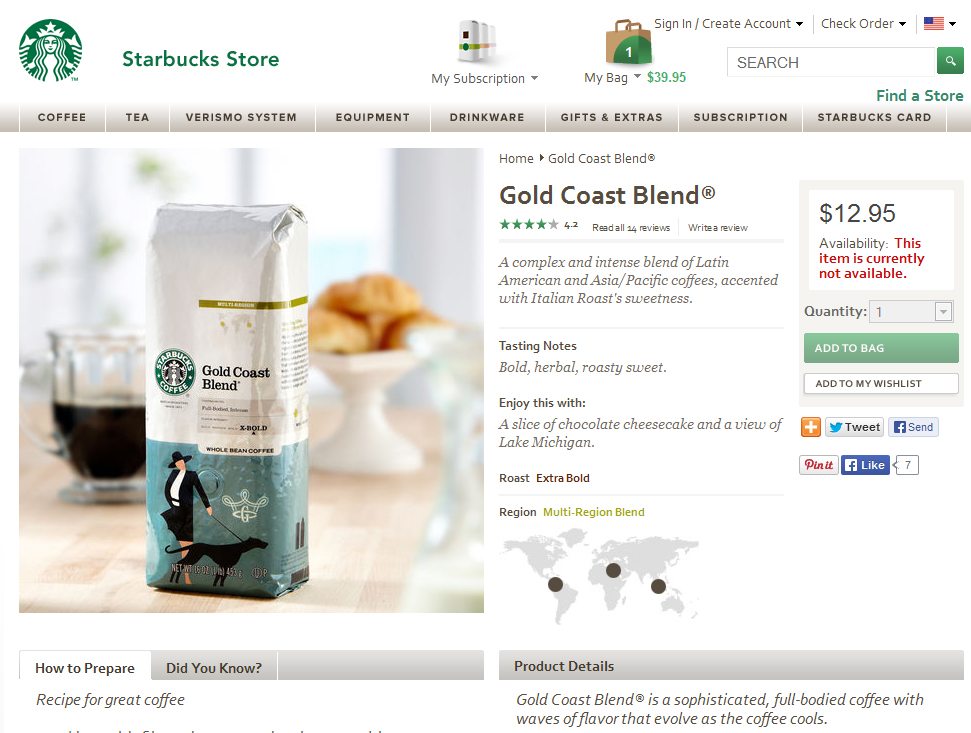Expand the Quantity dropdown
971x733 pixels.
click(x=943, y=311)
